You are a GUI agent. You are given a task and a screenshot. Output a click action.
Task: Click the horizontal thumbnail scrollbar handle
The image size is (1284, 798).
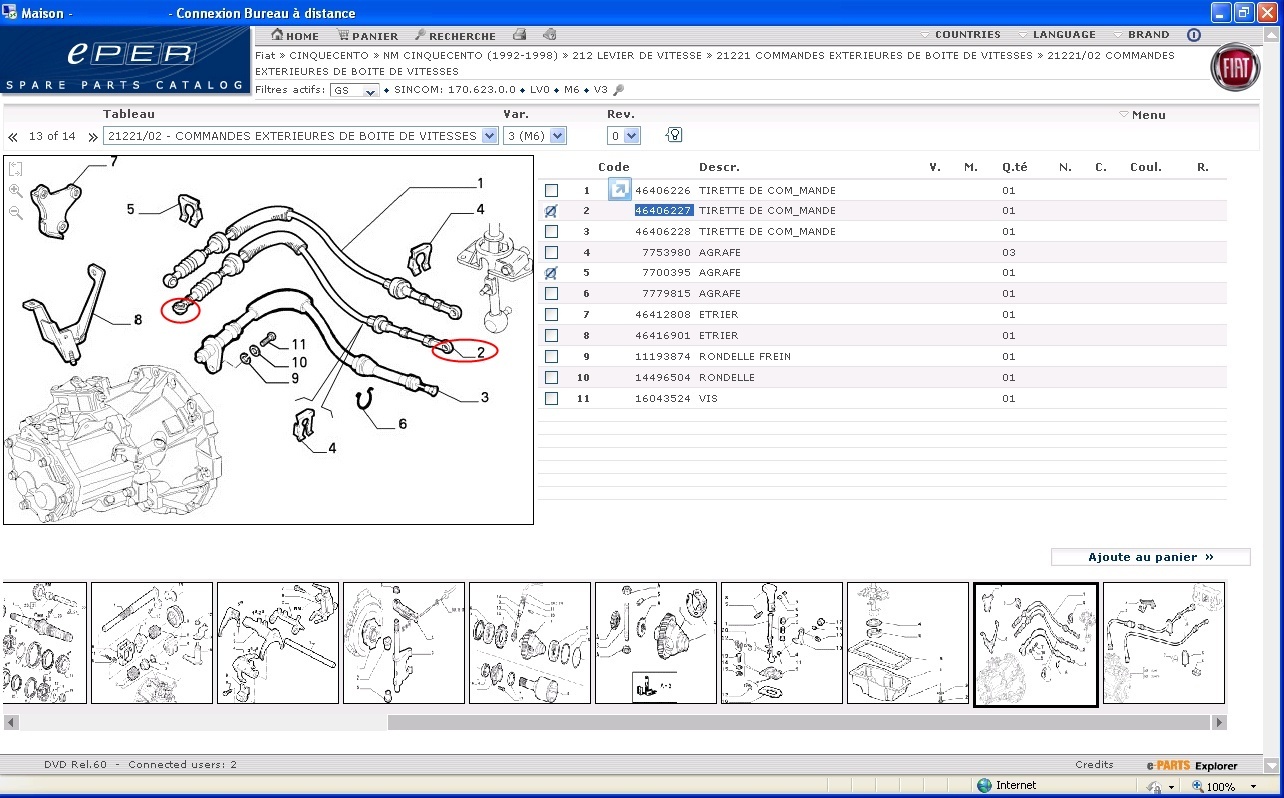tap(799, 722)
